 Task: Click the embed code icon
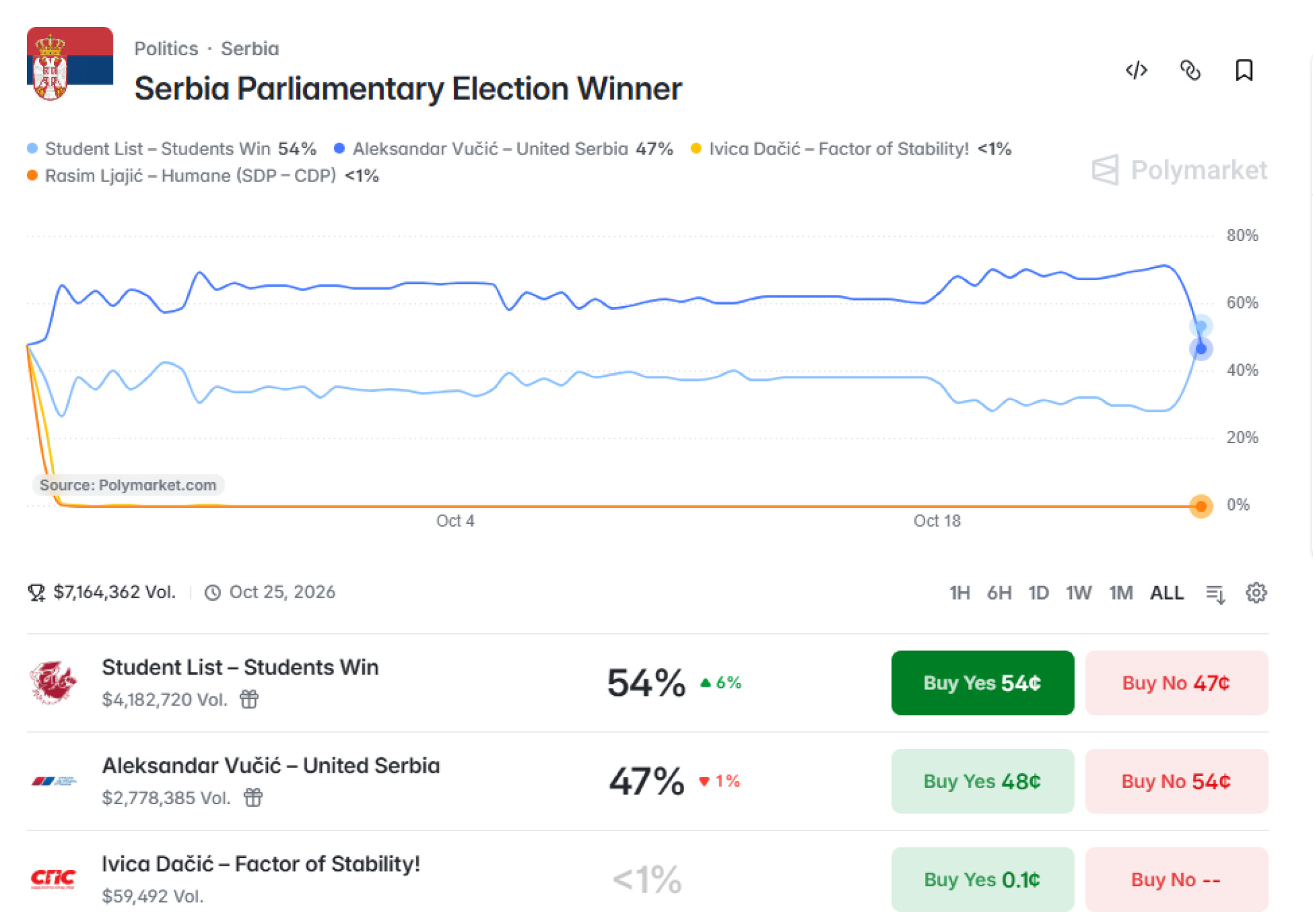[x=1136, y=70]
